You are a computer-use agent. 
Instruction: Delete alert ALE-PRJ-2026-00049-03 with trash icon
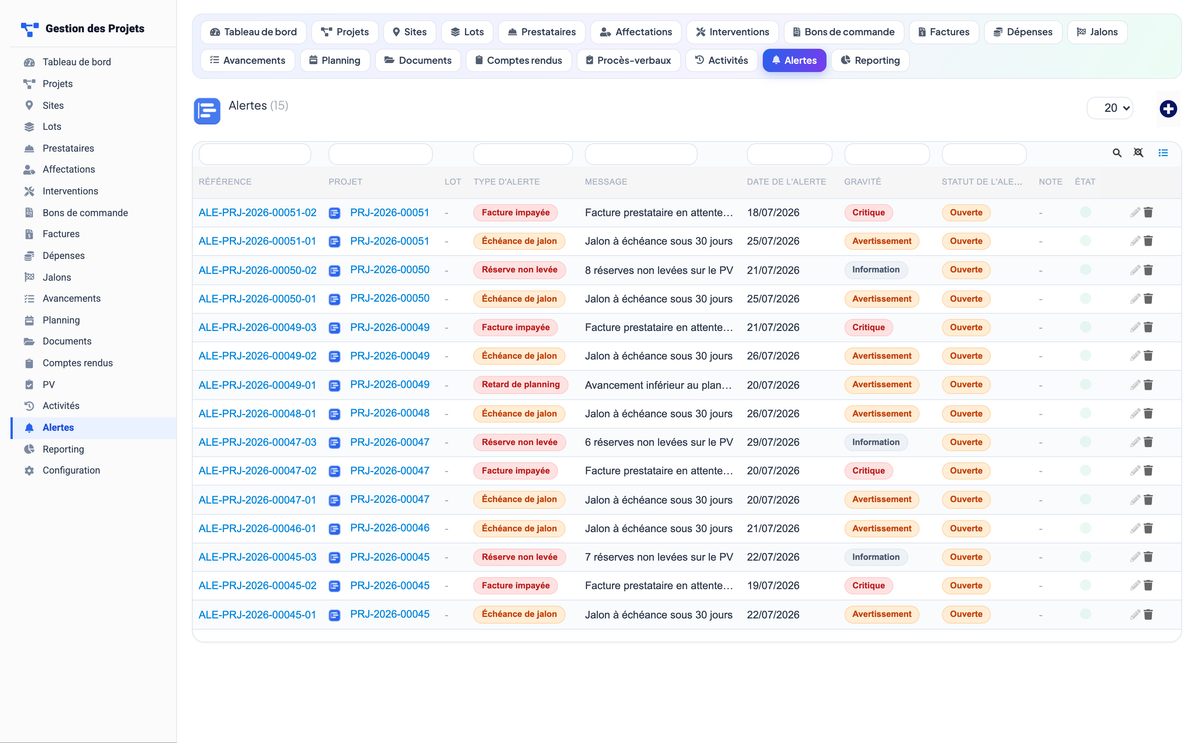click(x=1148, y=328)
